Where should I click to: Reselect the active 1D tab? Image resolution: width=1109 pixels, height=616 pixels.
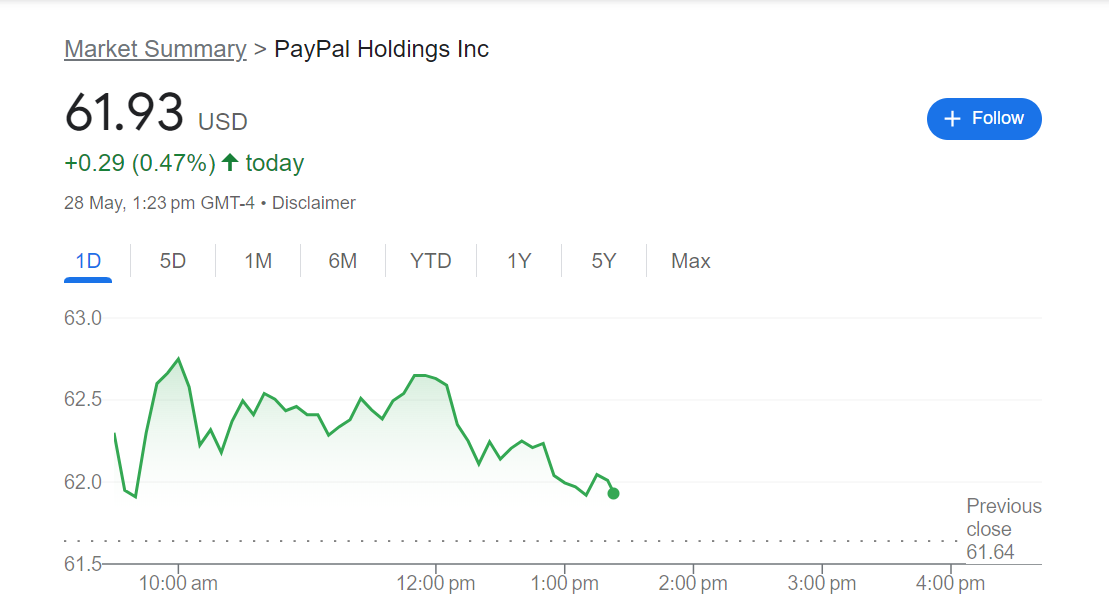pyautogui.click(x=88, y=260)
